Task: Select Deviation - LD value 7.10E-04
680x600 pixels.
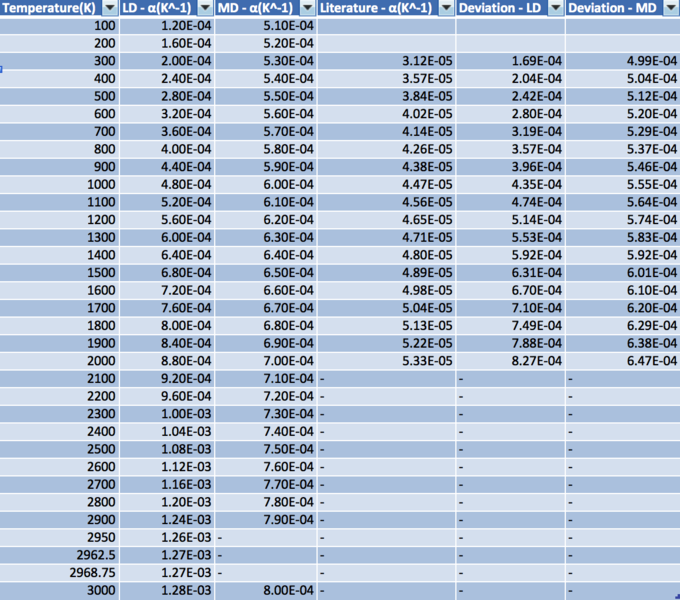Action: tap(510, 308)
